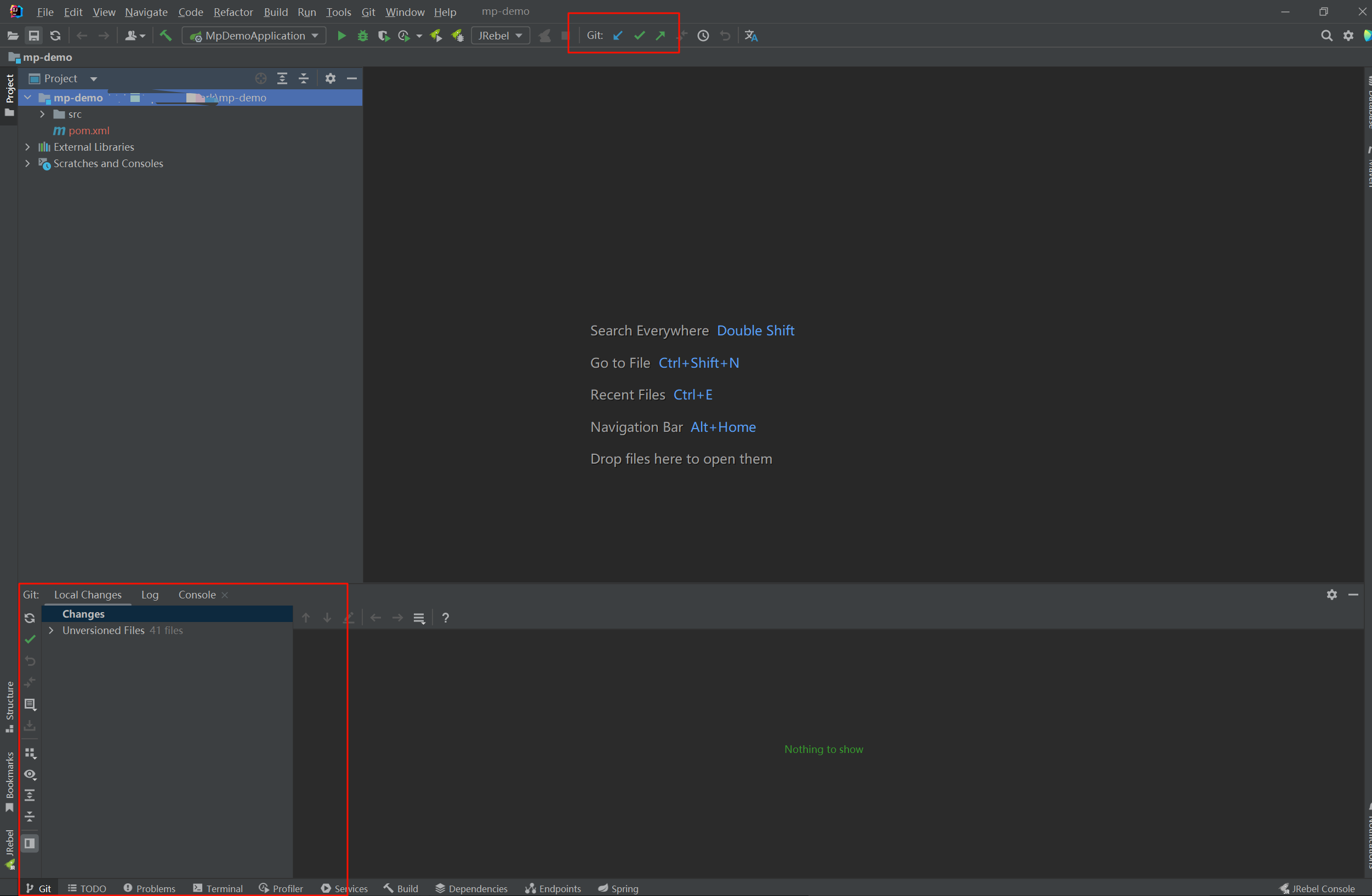Collapse the mp-demo root node
Viewport: 1372px width, 896px height.
pos(27,98)
